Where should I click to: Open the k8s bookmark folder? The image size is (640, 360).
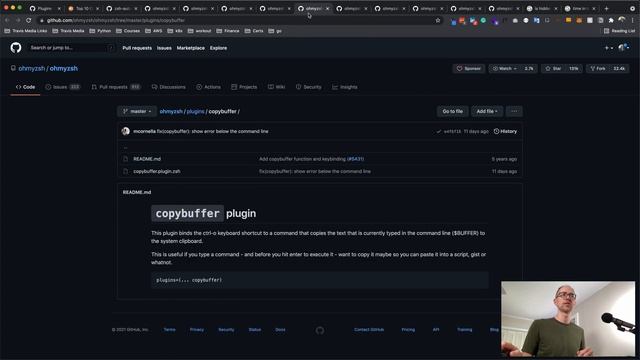coord(175,31)
